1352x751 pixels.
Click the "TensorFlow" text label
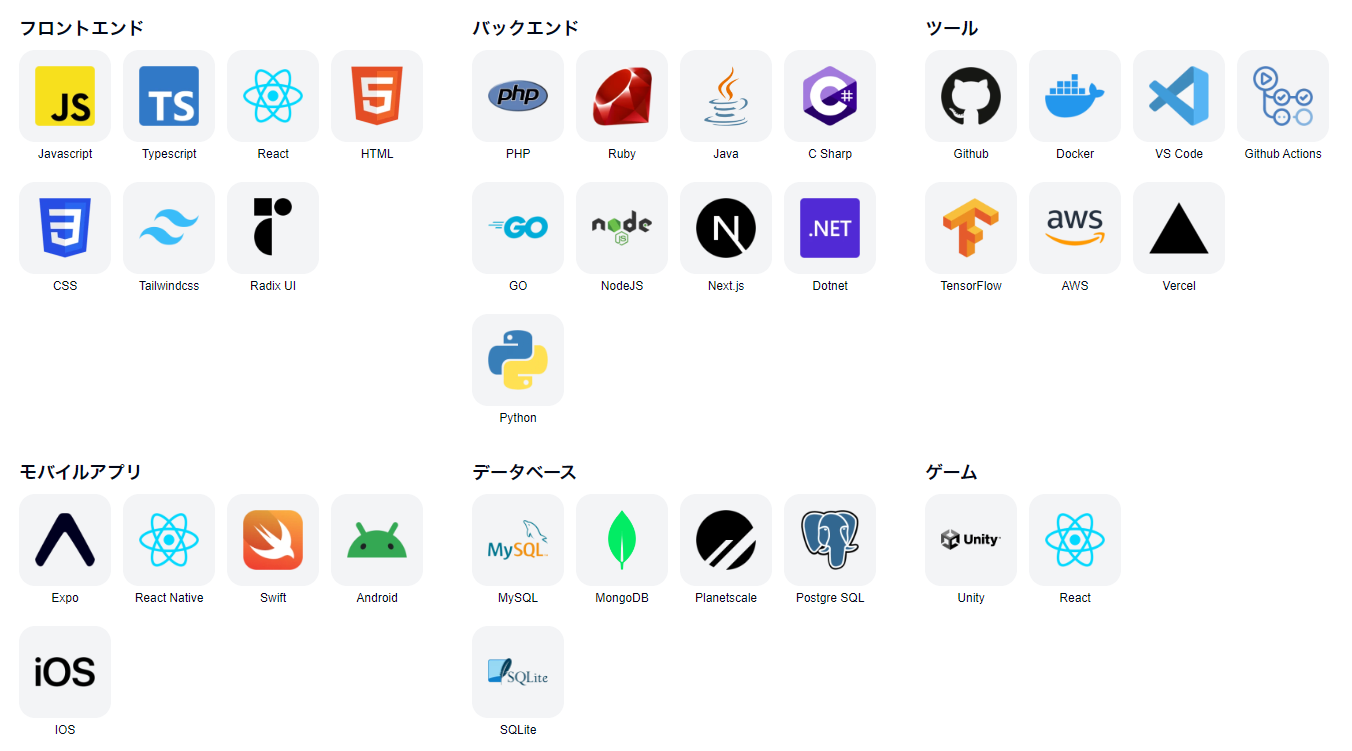(971, 286)
